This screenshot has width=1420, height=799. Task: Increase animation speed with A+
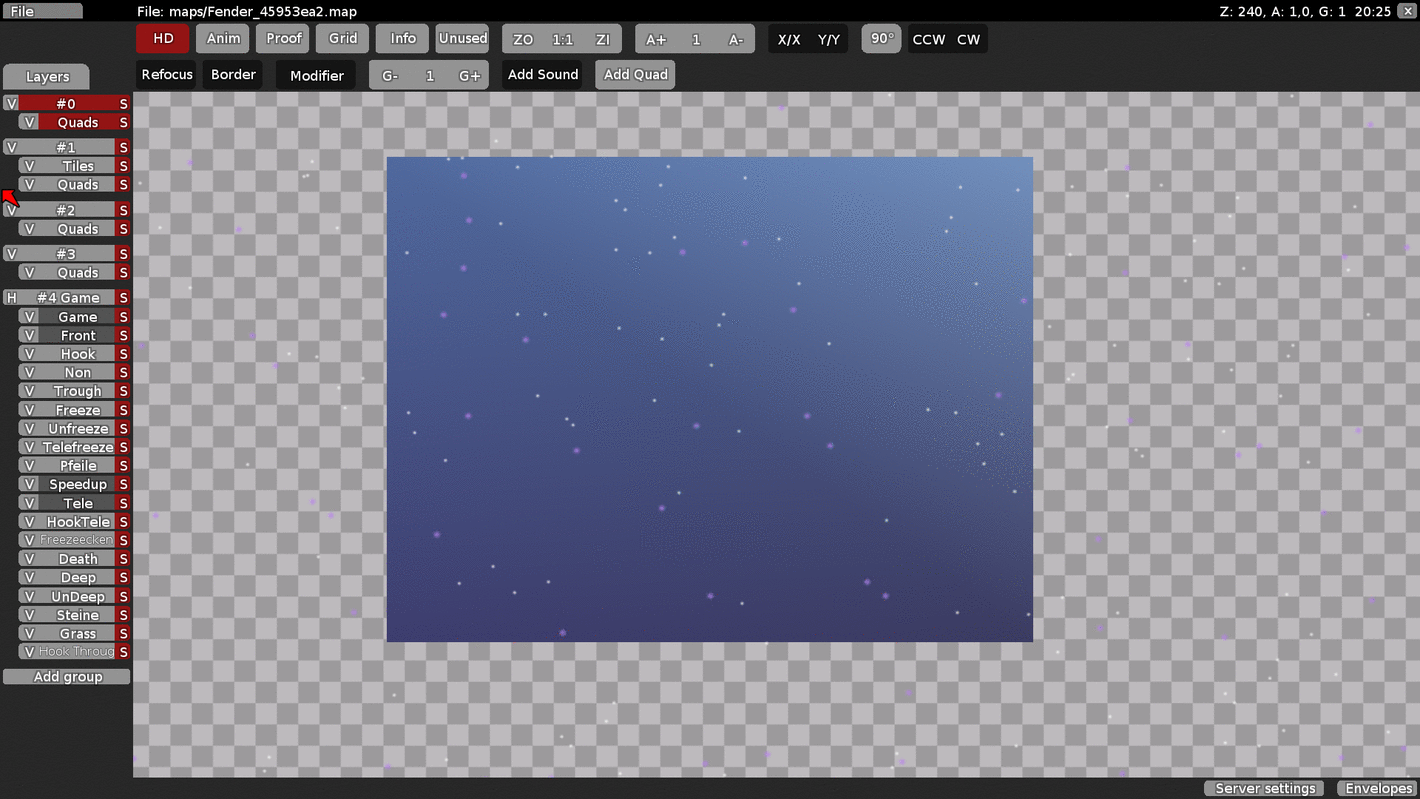[656, 40]
